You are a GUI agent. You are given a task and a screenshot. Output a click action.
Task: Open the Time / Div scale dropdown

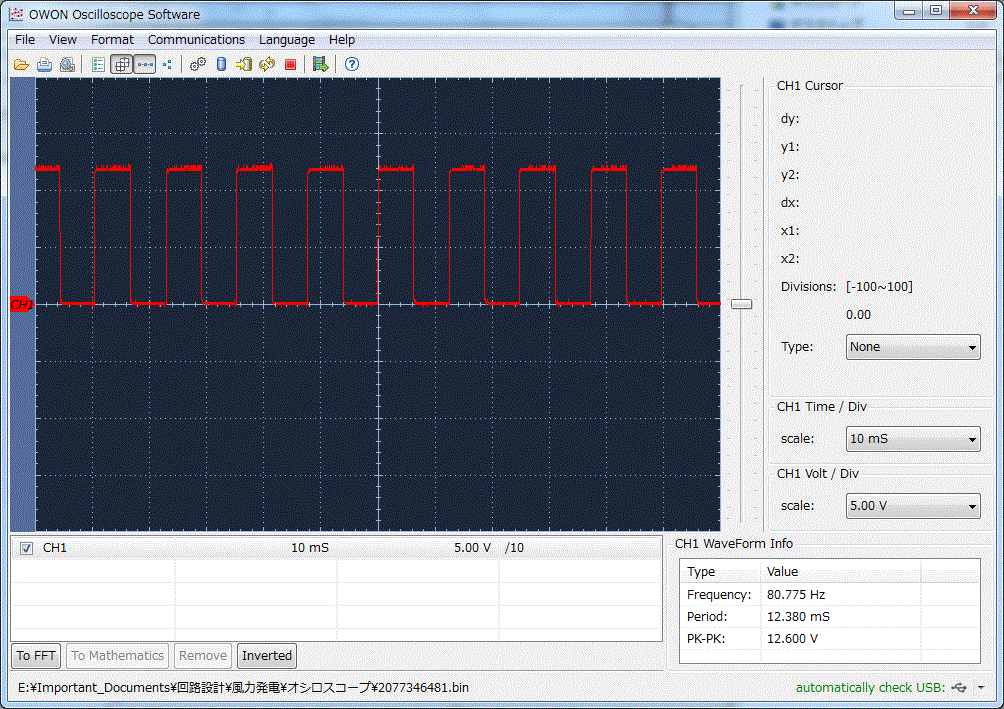point(912,439)
